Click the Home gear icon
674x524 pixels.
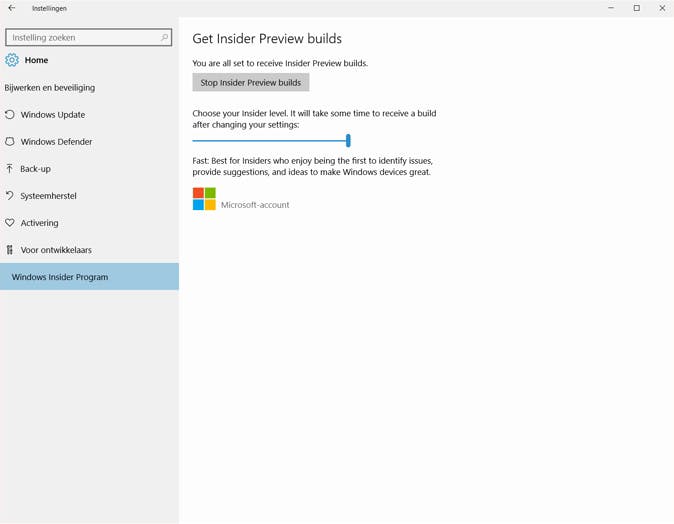12,60
